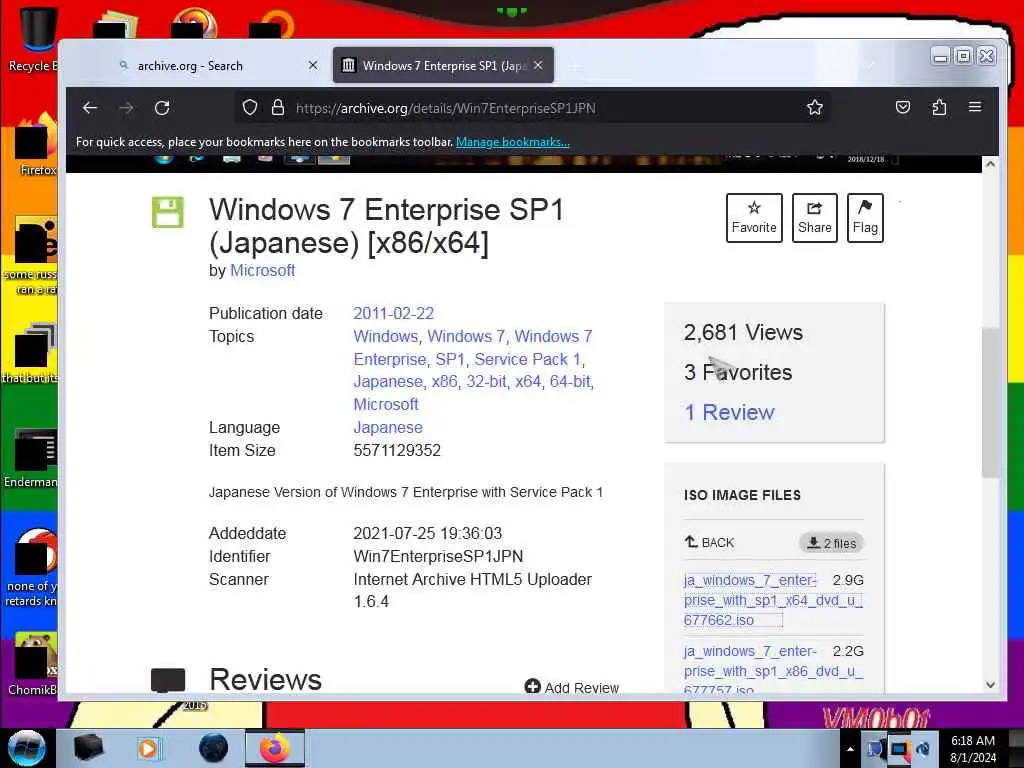Click the volume system tray icon
The width and height of the screenshot is (1024, 768).
tap(923, 749)
